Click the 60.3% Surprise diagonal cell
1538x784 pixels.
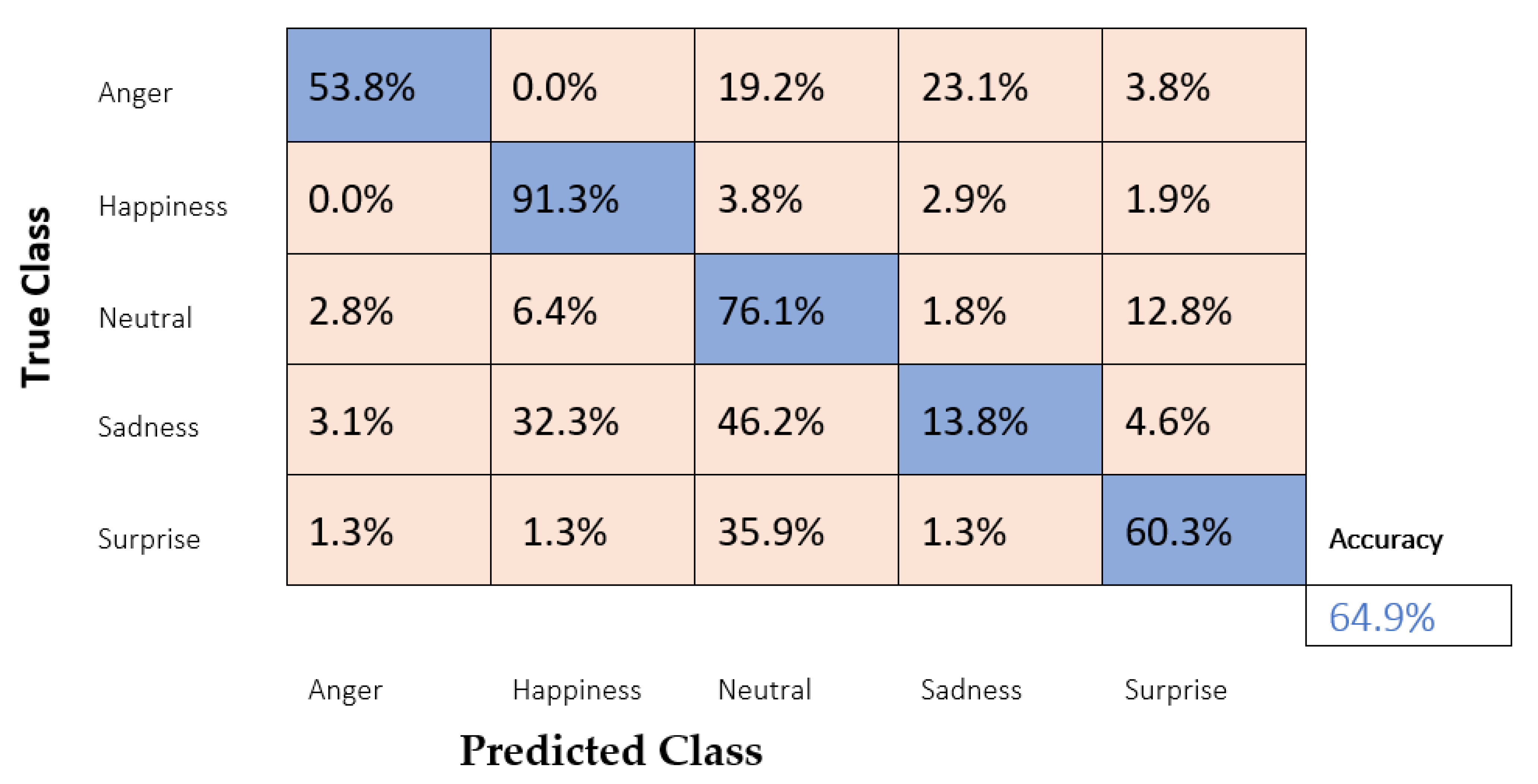[x=1204, y=530]
